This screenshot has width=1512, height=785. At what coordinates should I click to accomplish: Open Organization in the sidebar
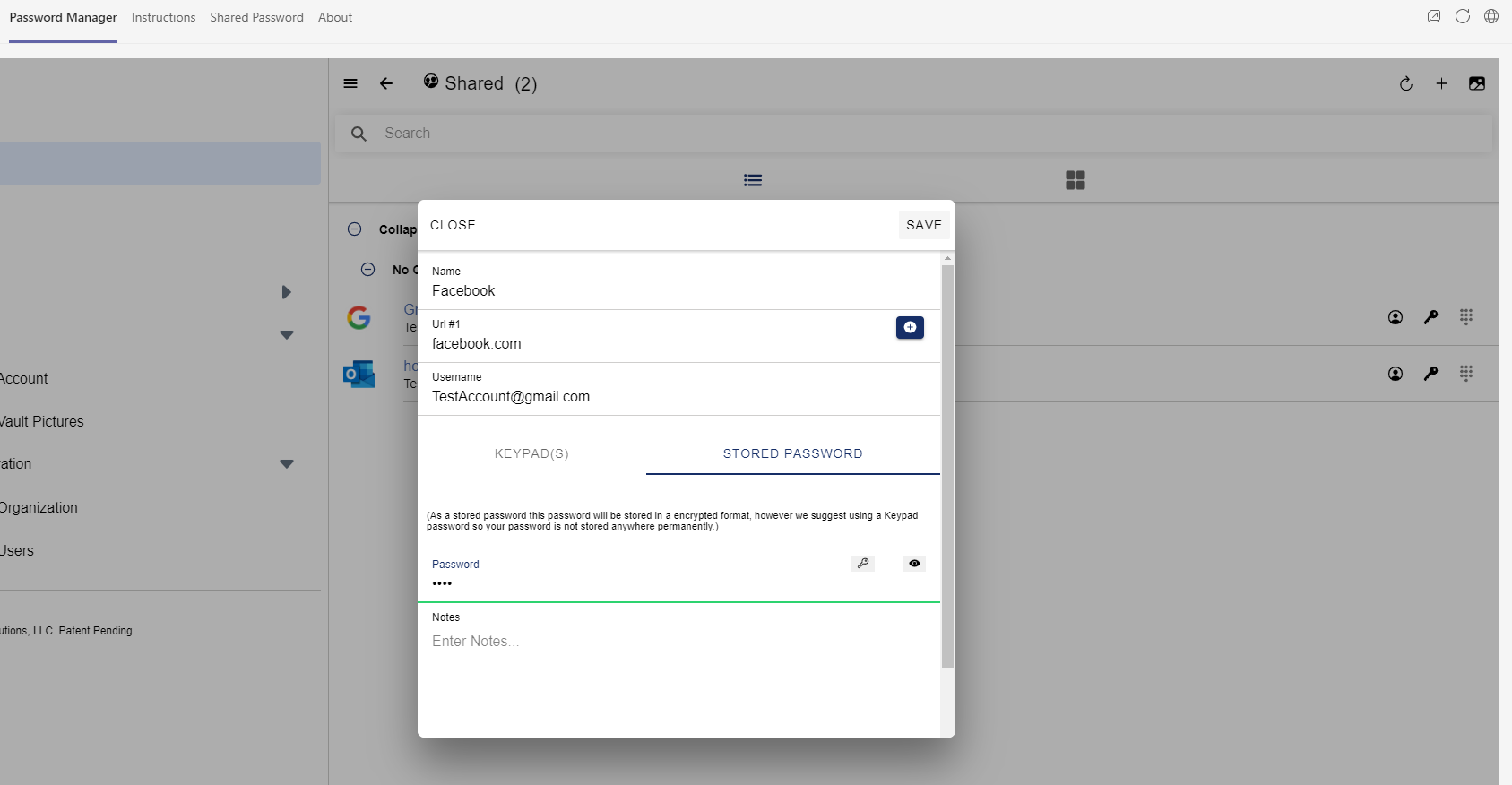[x=39, y=507]
